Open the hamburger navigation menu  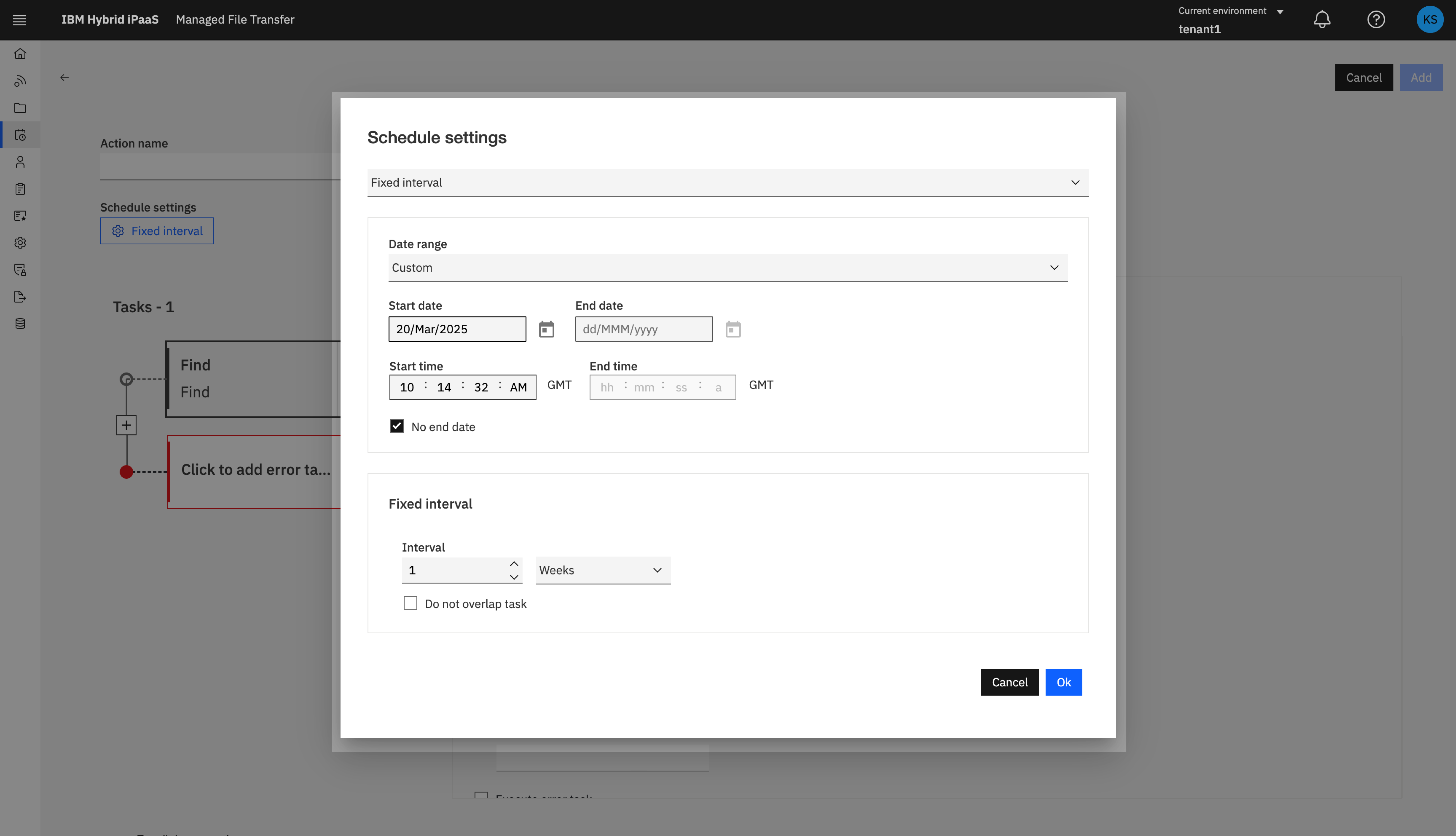tap(19, 20)
